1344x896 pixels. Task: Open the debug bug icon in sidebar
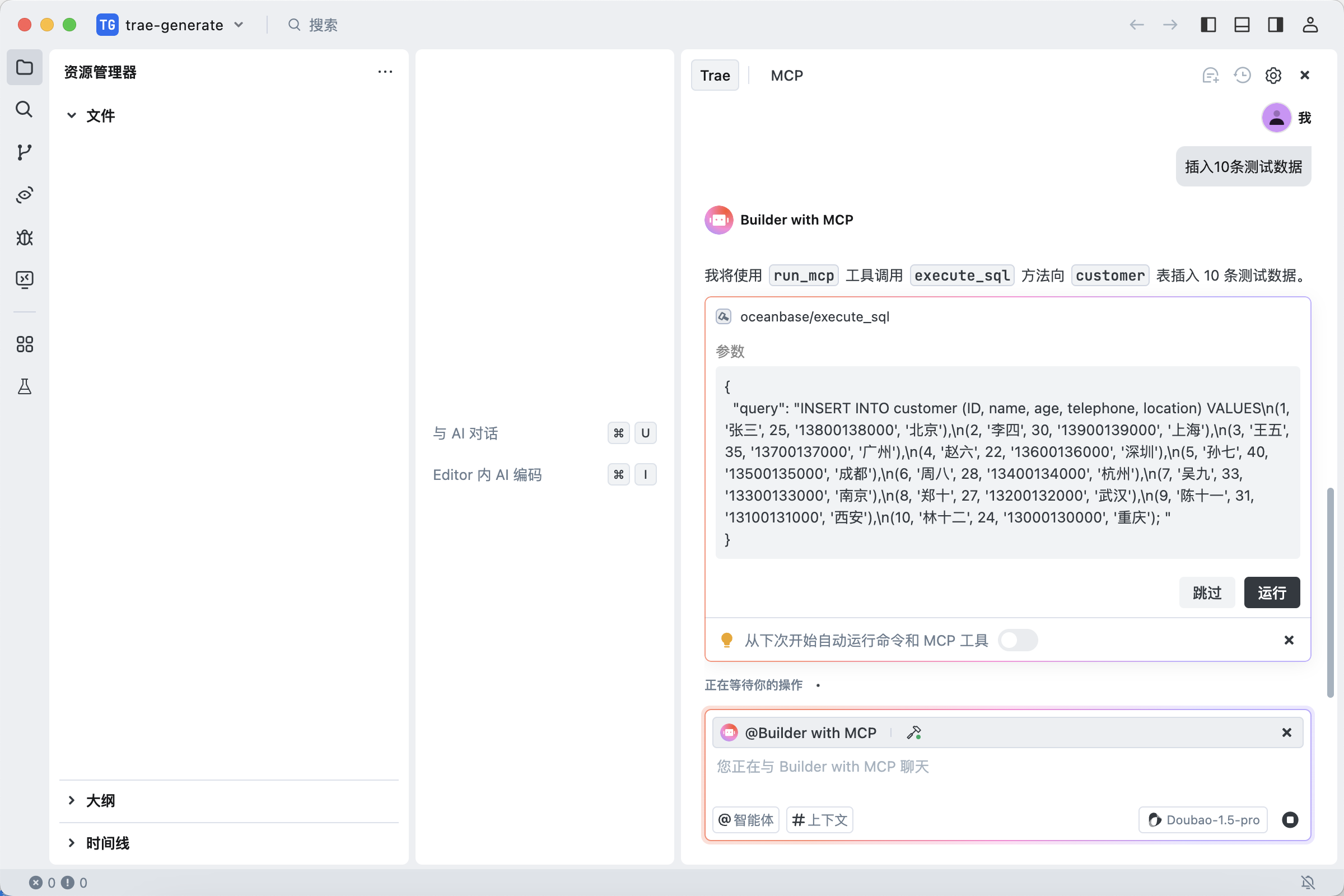pyautogui.click(x=24, y=237)
